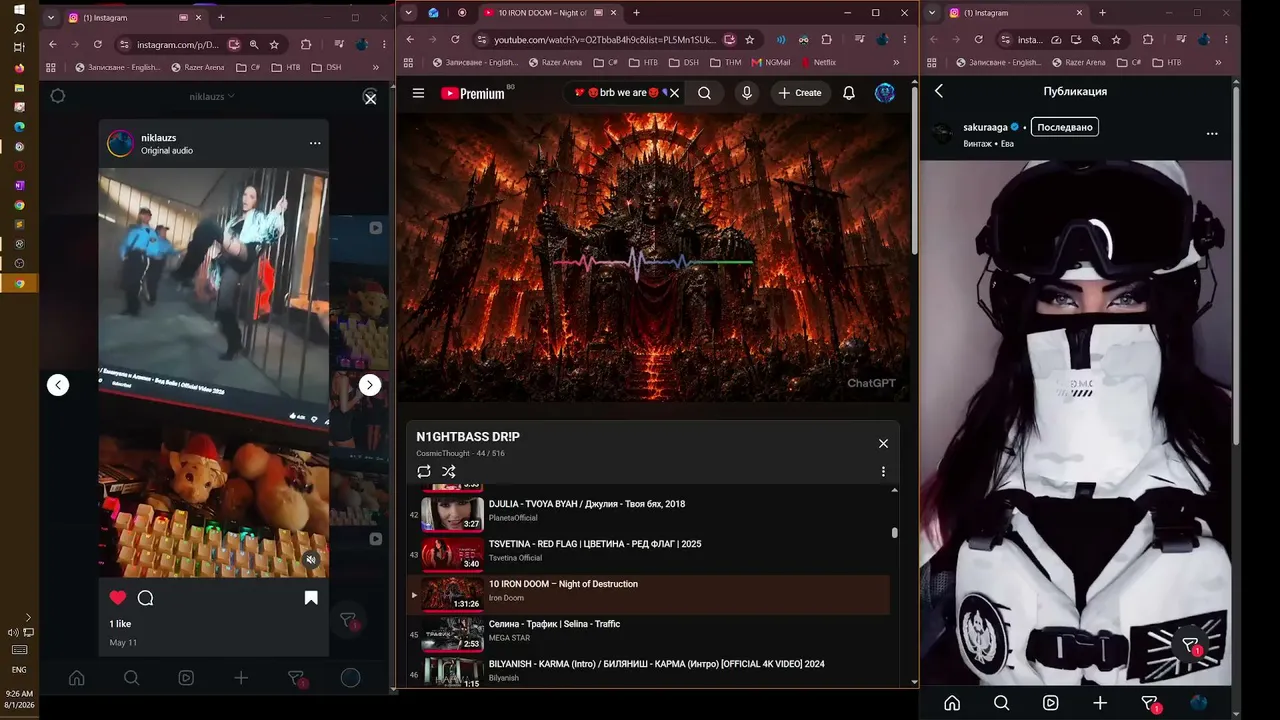Play Selina - Traffic from the playlist

coord(648,634)
